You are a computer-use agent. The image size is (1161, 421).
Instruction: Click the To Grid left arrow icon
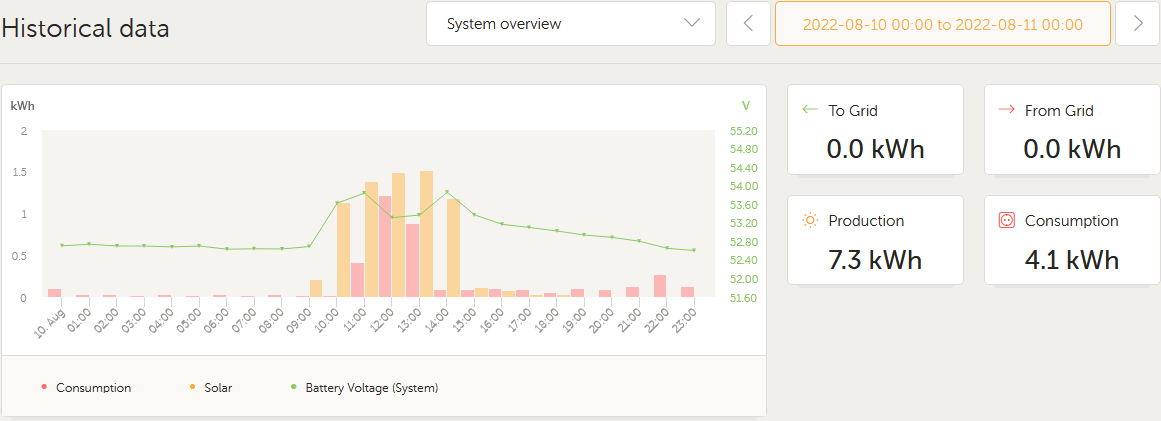point(810,110)
